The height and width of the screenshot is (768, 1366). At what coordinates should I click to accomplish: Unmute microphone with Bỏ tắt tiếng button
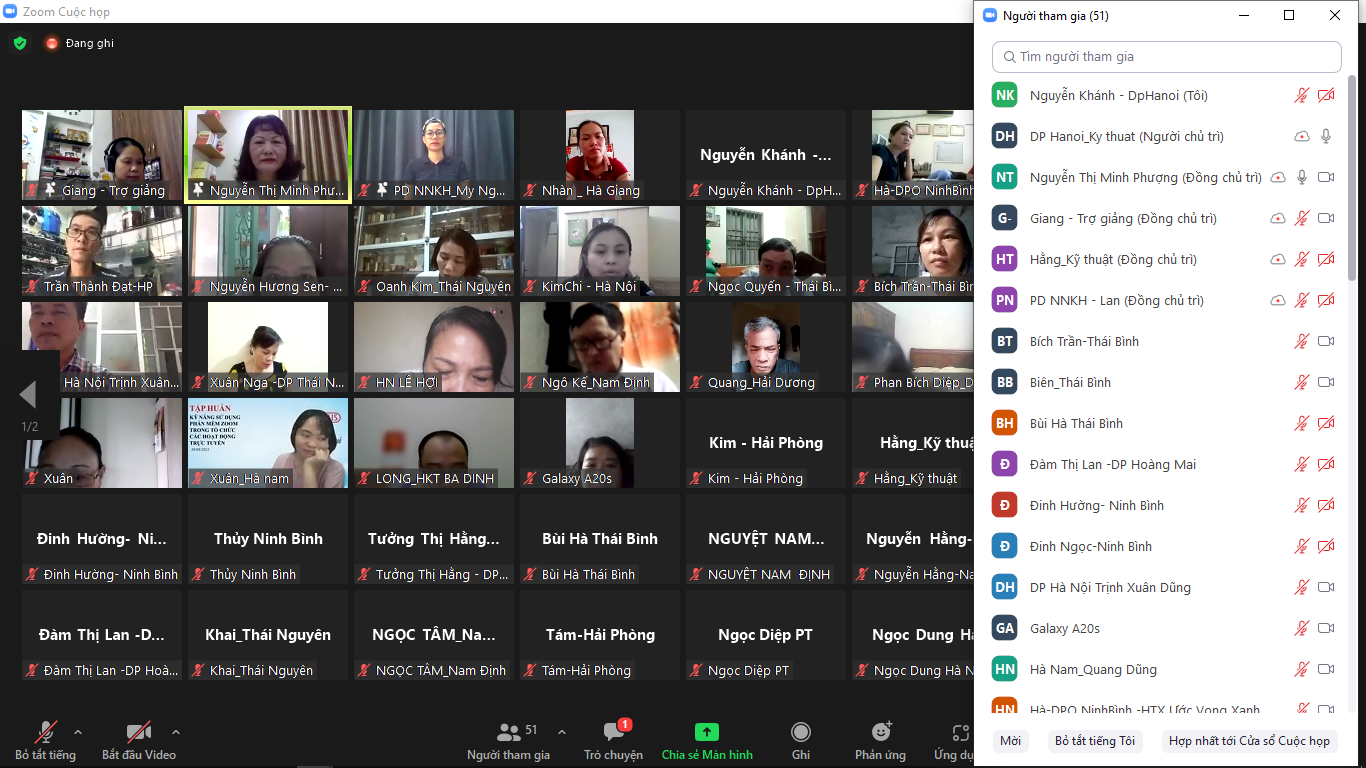[45, 741]
